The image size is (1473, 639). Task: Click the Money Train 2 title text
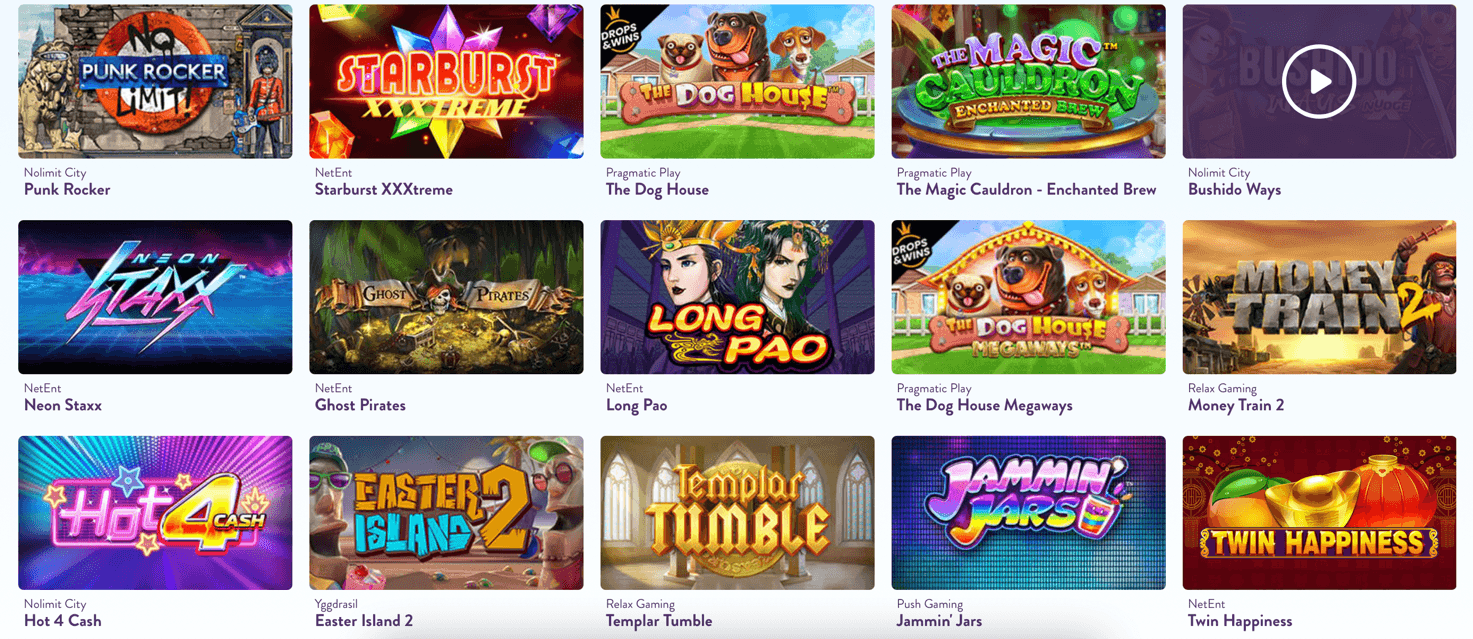[1236, 405]
